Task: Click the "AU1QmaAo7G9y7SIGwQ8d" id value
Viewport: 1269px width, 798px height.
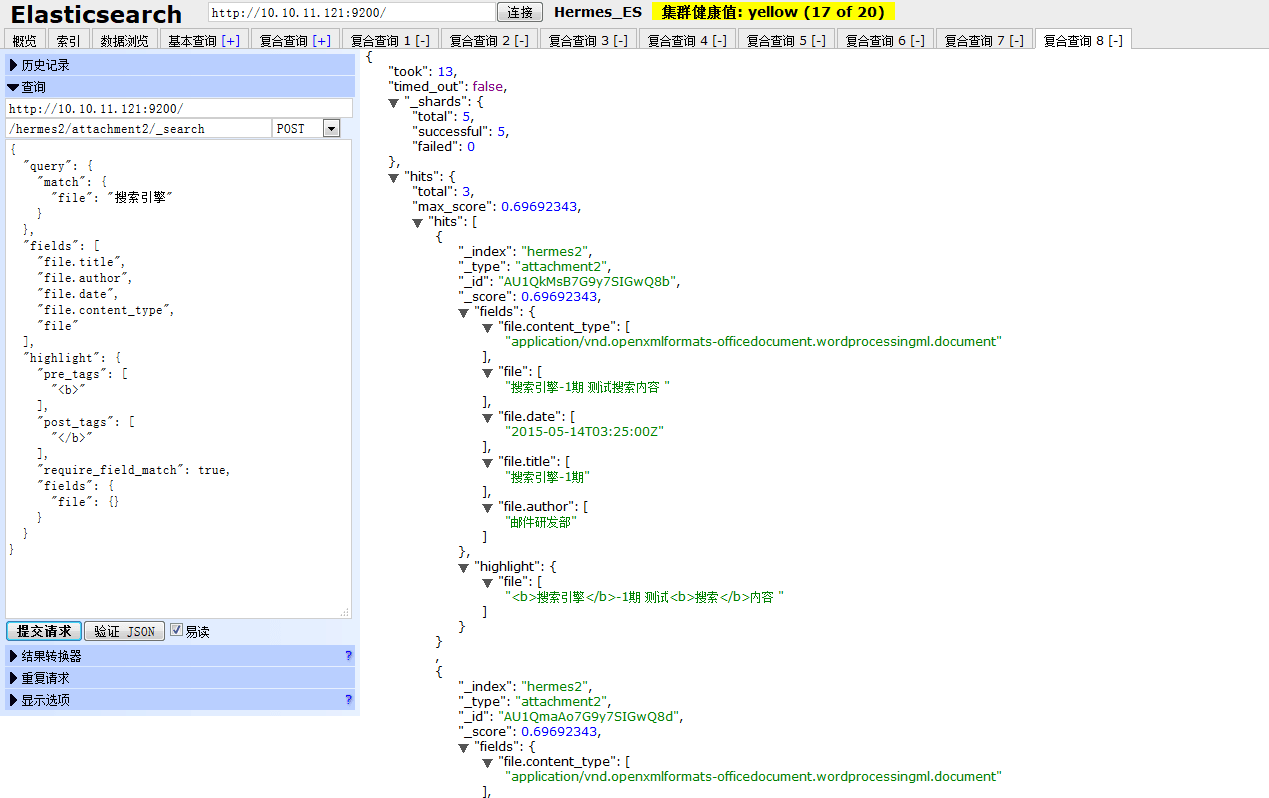Action: (x=591, y=716)
